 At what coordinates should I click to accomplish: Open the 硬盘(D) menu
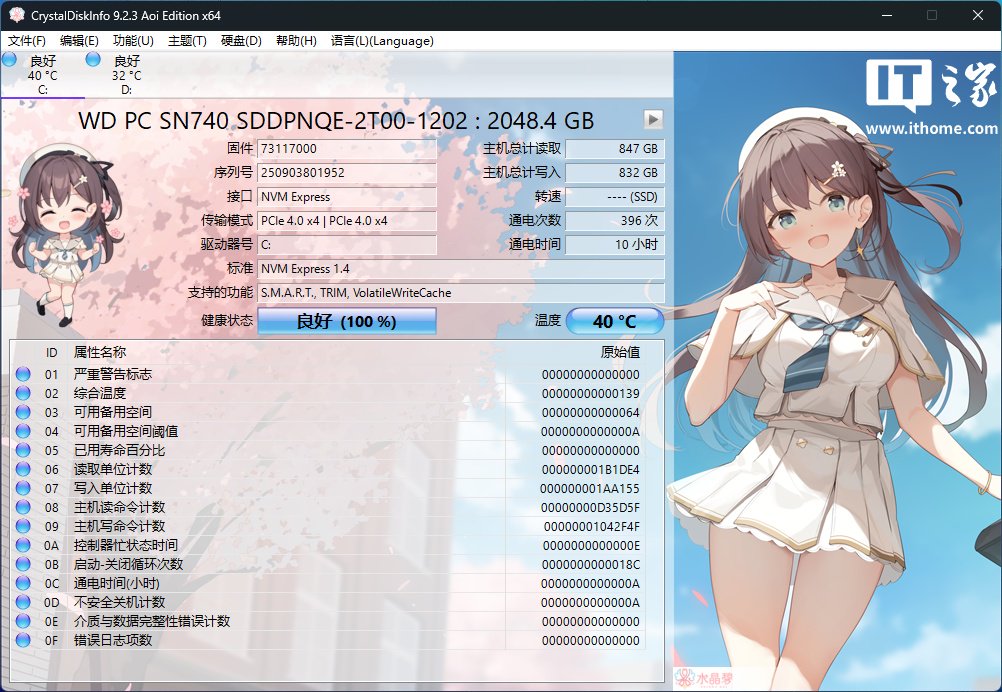(x=241, y=41)
